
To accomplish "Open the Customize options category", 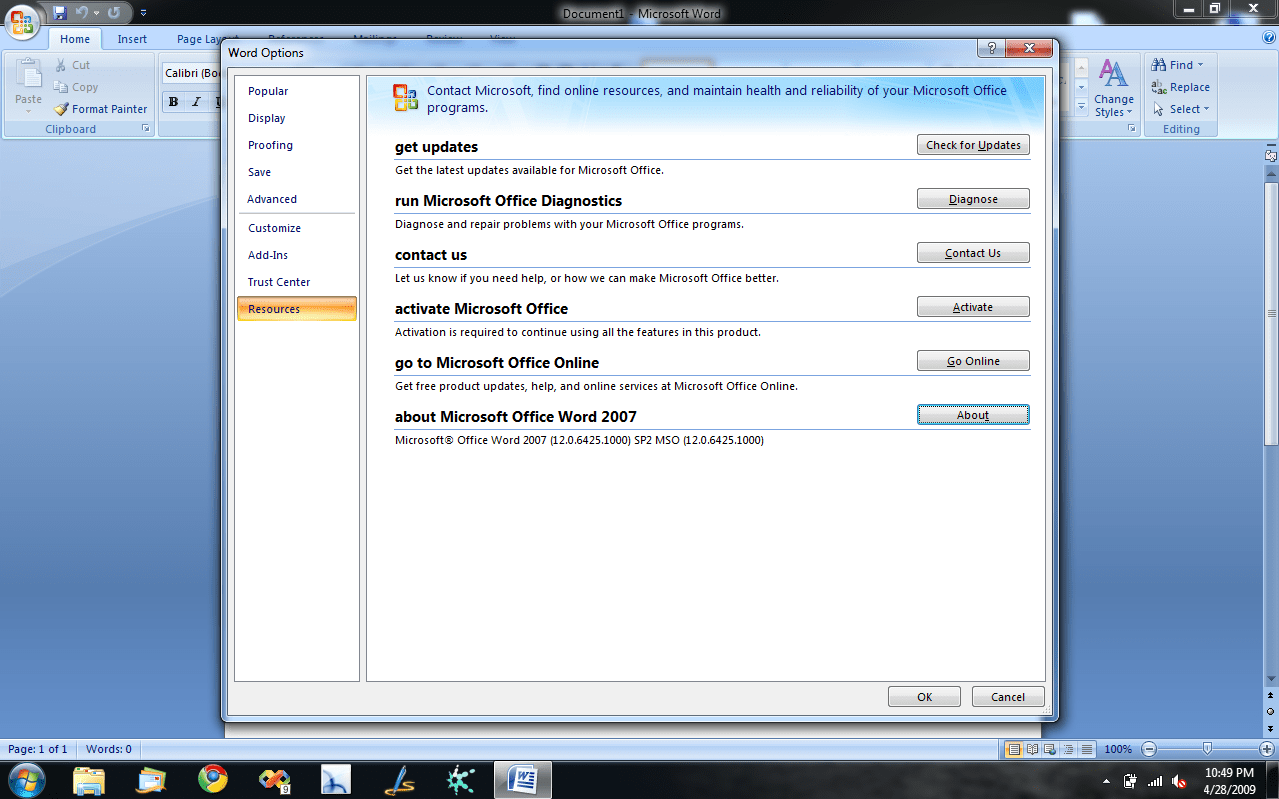I will pos(297,228).
